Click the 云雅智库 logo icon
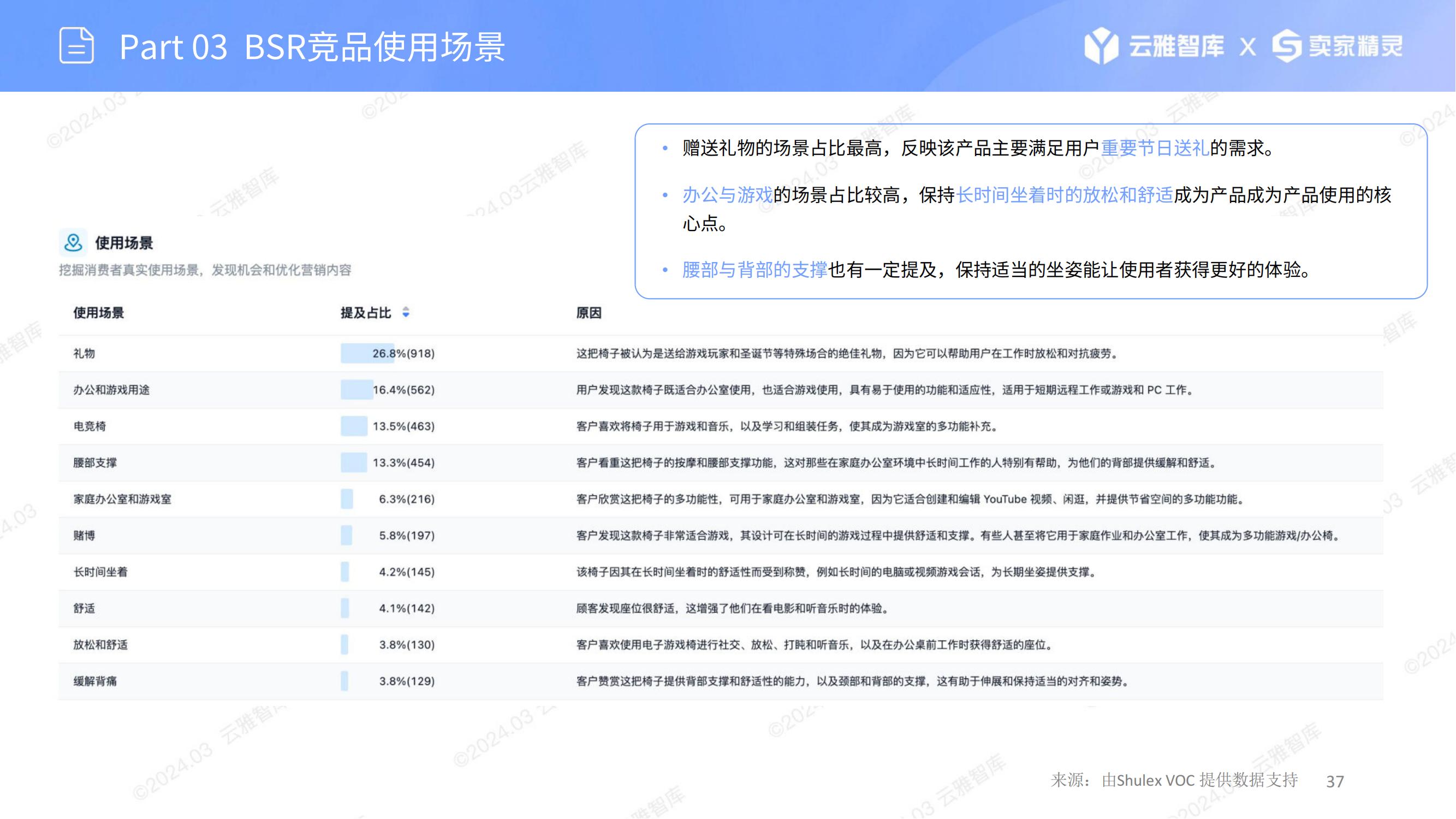Viewport: 1456px width, 819px height. [x=1101, y=45]
